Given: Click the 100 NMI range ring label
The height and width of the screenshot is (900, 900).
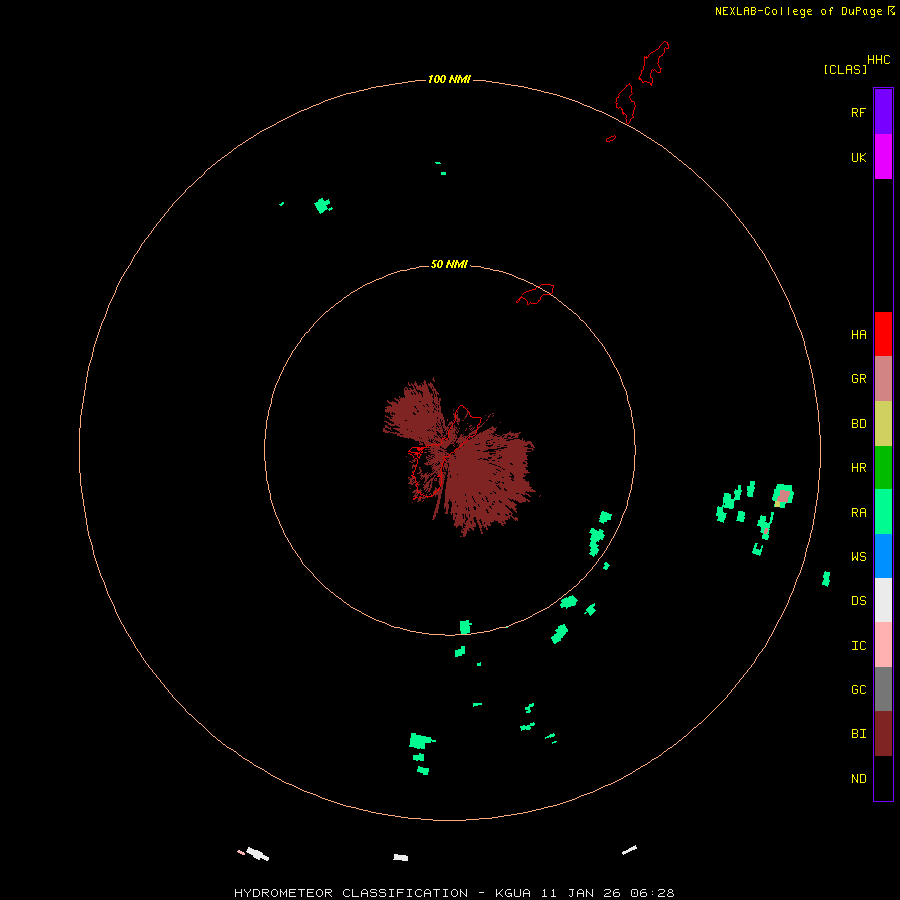Looking at the screenshot, I should (x=449, y=79).
